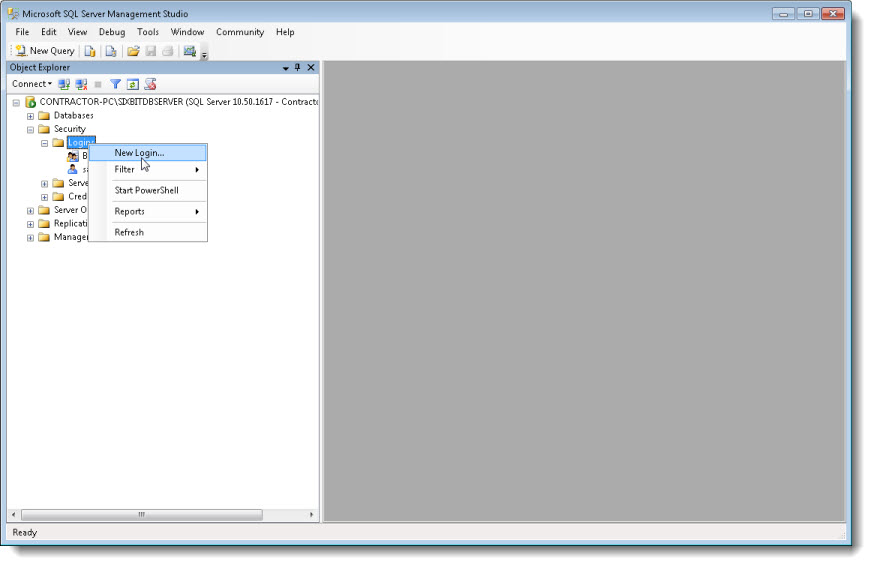This screenshot has width=873, height=567.
Task: Select the CONTRACTOR-PC\SIXBITDBSERVER server entry
Action: (179, 102)
